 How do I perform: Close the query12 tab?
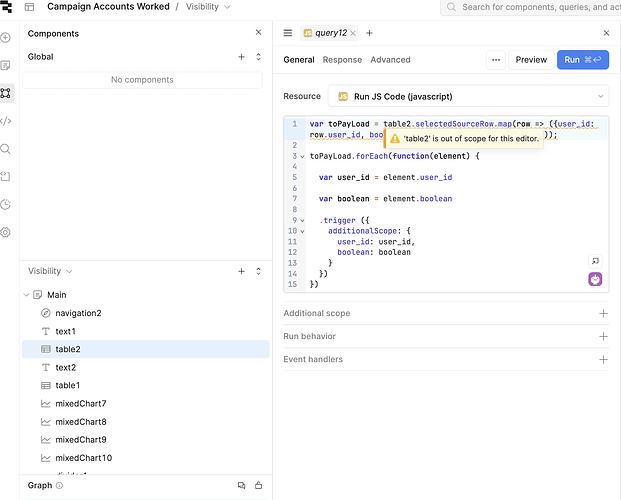353,33
